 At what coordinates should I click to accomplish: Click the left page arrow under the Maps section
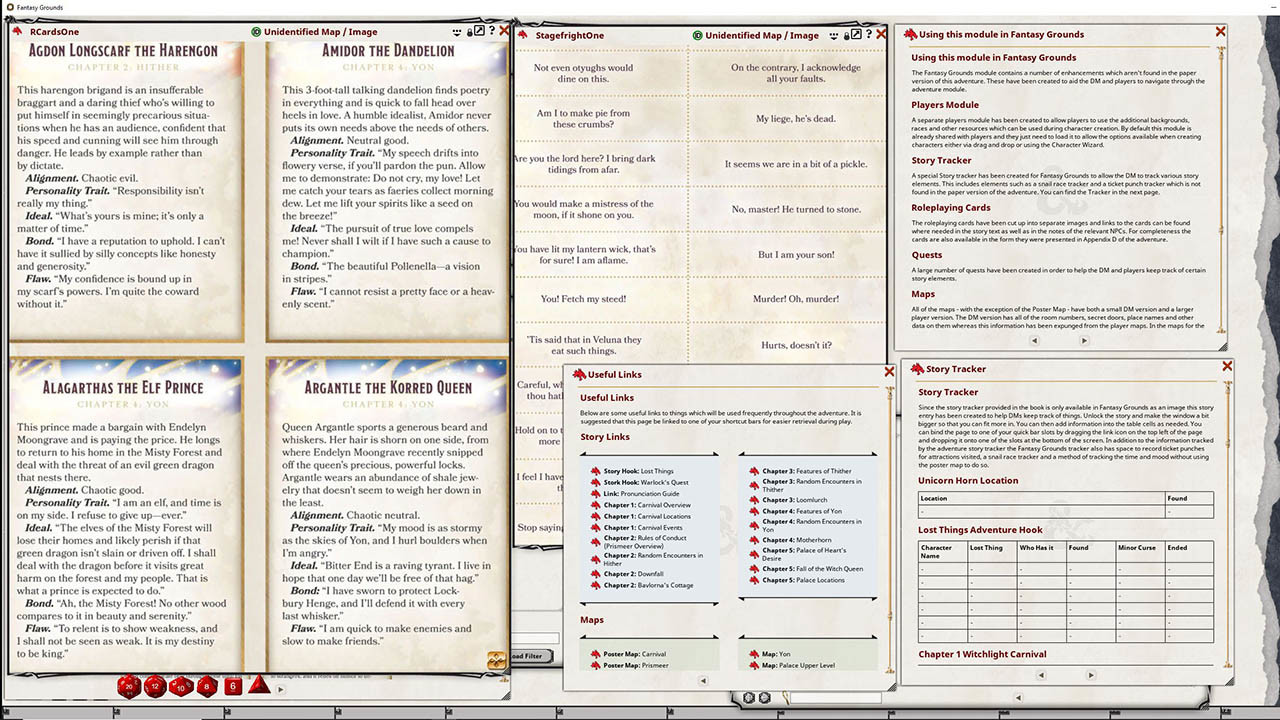pyautogui.click(x=703, y=681)
